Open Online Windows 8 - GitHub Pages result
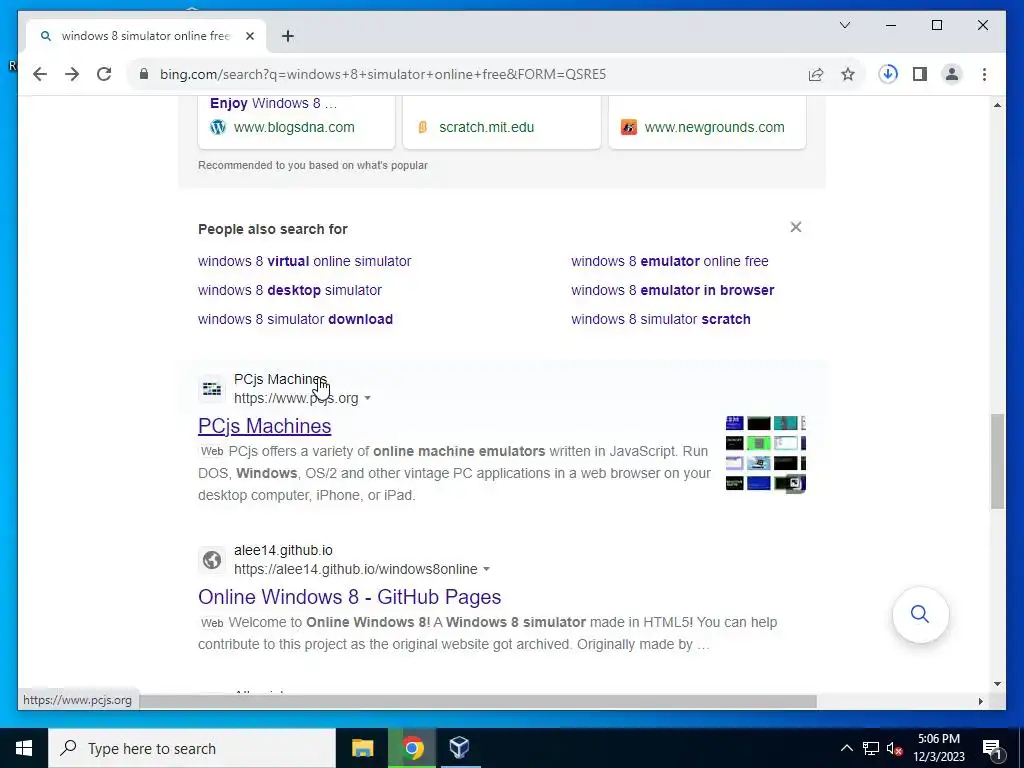 349,597
